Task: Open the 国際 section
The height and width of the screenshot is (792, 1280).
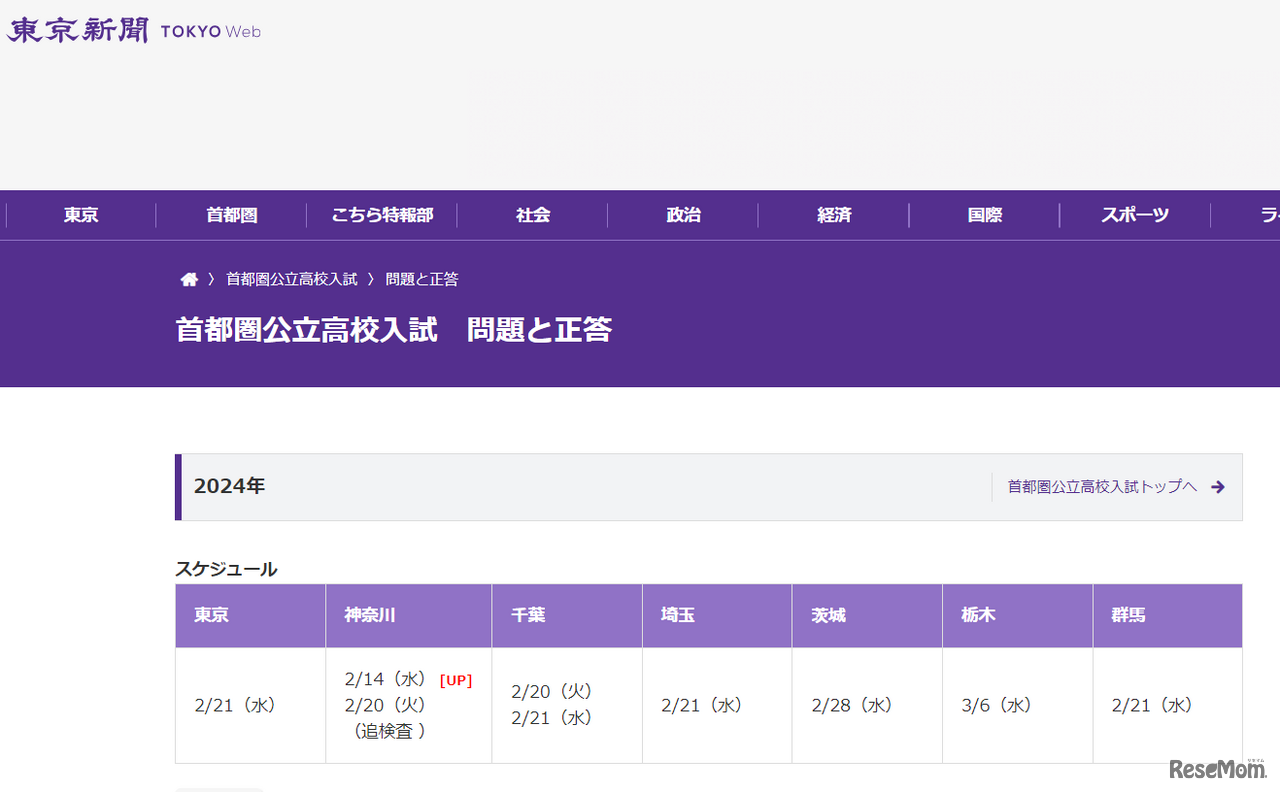Action: [x=984, y=215]
